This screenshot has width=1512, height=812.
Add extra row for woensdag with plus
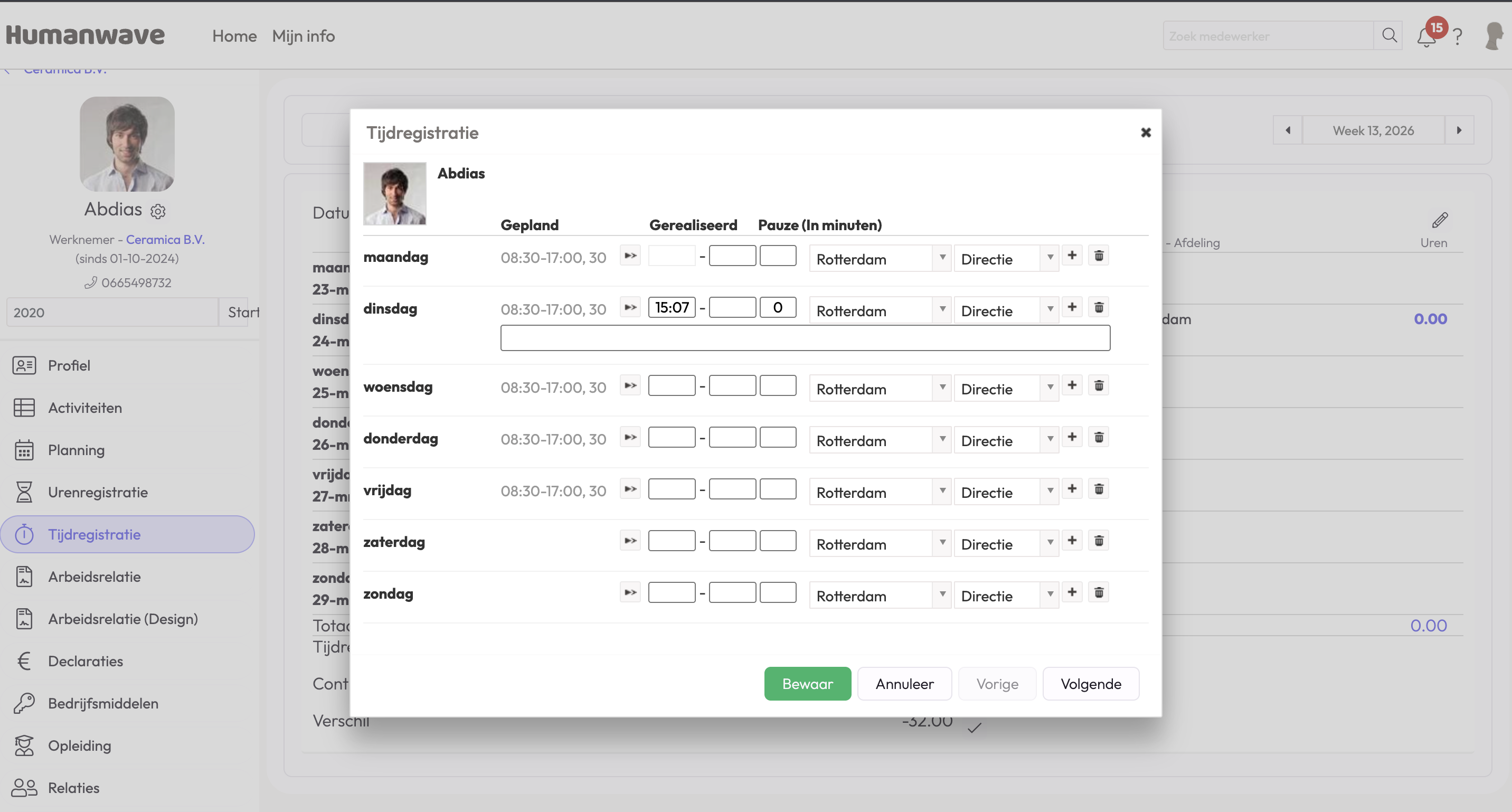click(x=1072, y=386)
